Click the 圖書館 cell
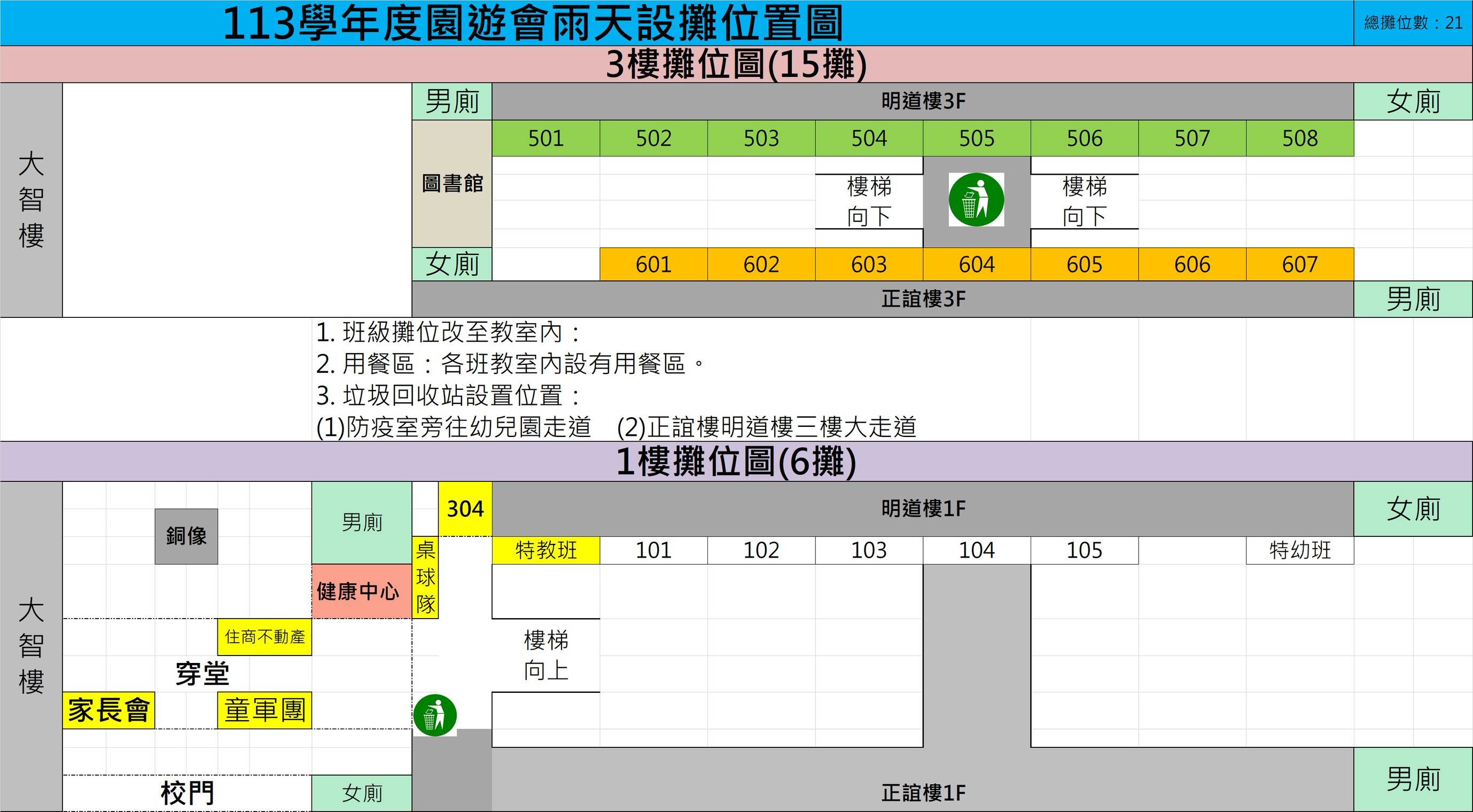 pos(452,184)
